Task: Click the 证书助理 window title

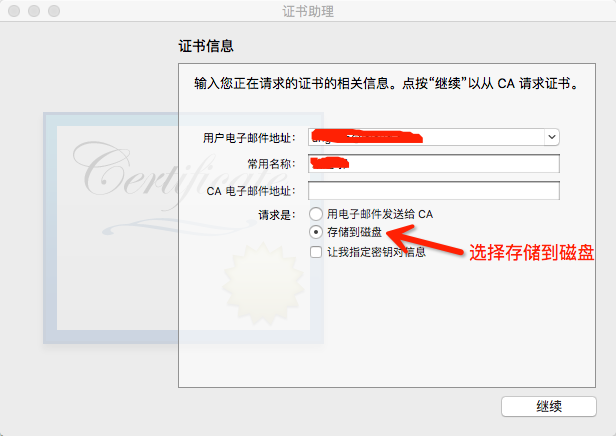Action: (x=308, y=11)
